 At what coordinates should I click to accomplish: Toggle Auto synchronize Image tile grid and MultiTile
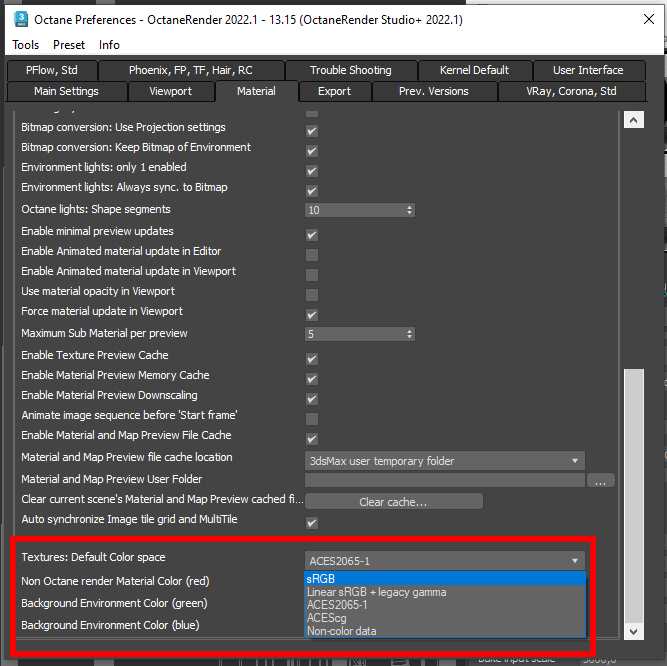pyautogui.click(x=312, y=523)
